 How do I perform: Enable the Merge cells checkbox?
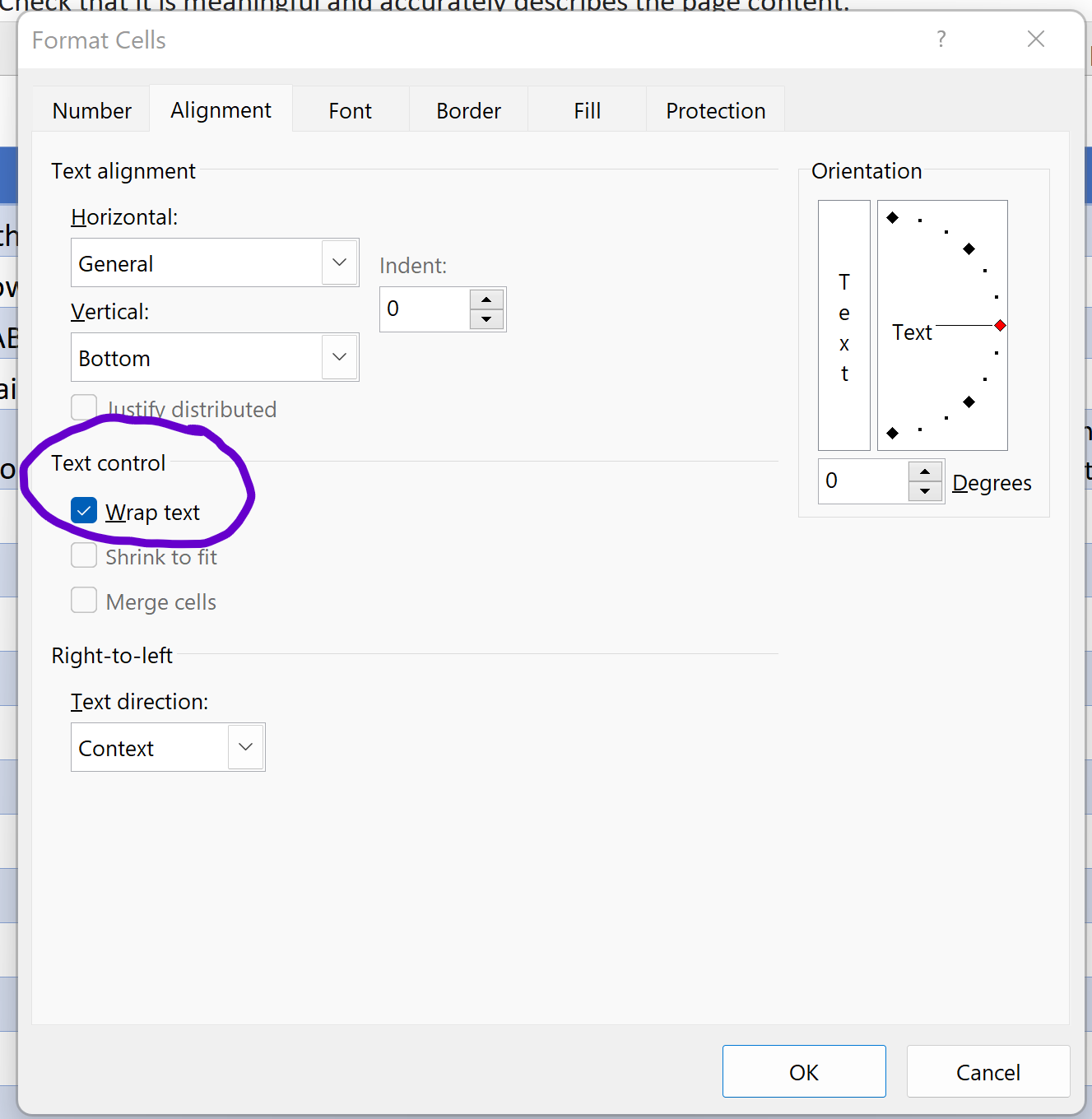(84, 601)
